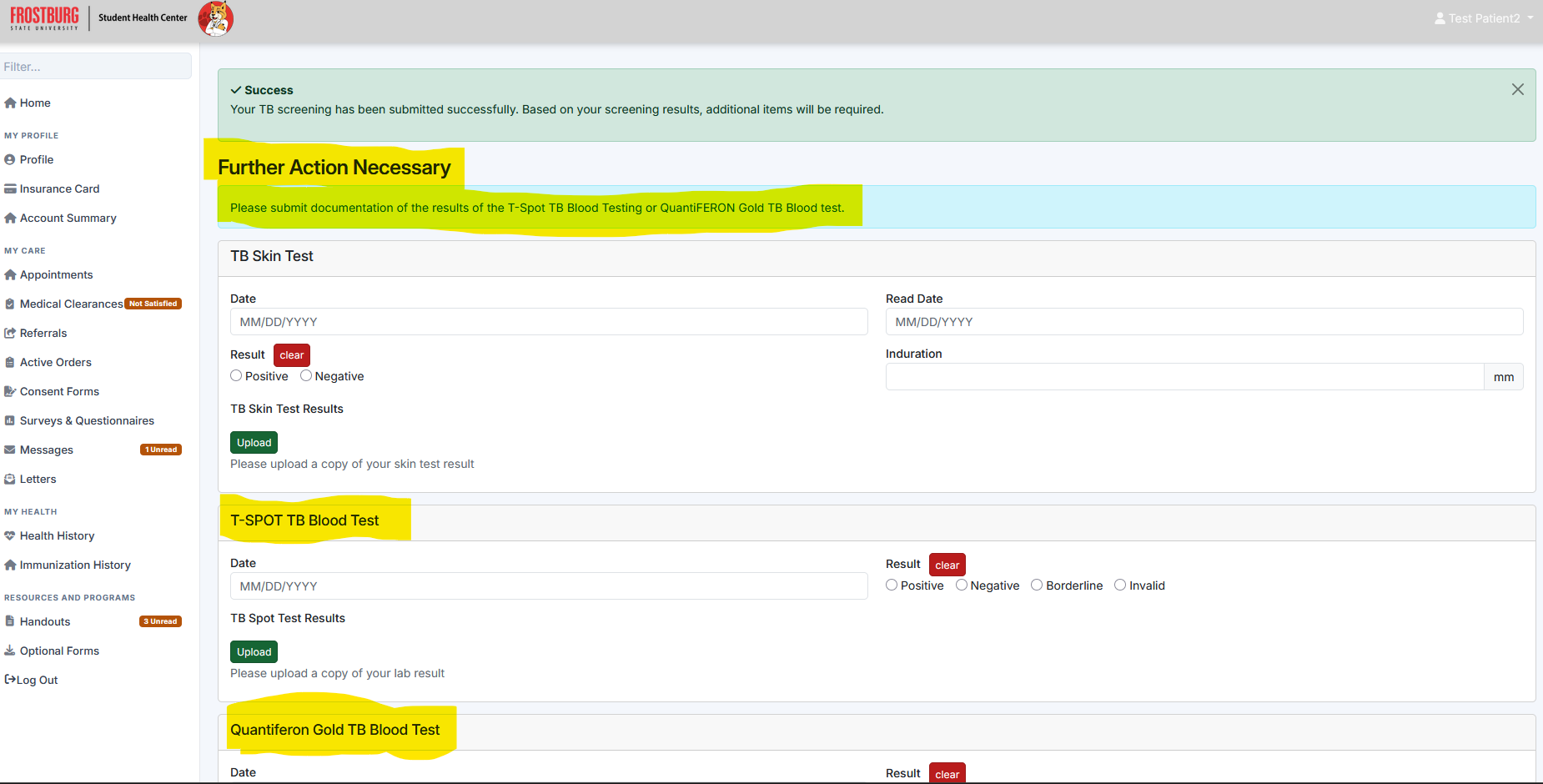Clear the TB Skin Test result
This screenshot has width=1543, height=784.
tap(292, 355)
